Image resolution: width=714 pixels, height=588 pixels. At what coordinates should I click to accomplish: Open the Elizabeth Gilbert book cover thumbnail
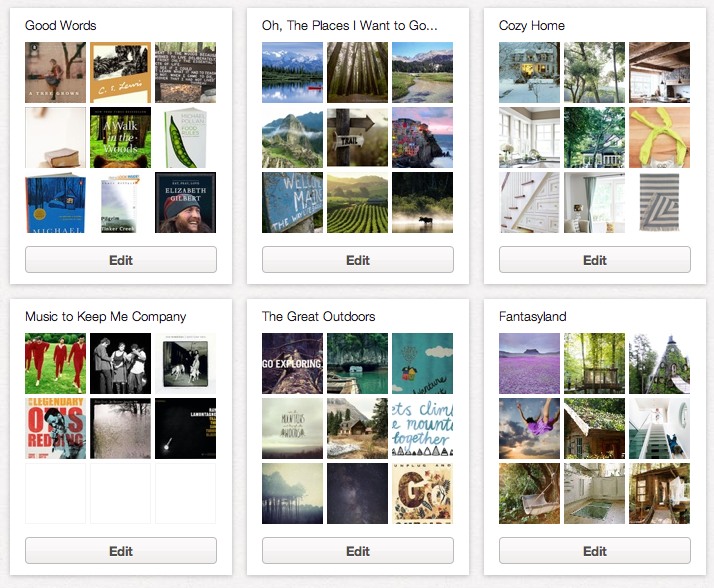click(185, 203)
